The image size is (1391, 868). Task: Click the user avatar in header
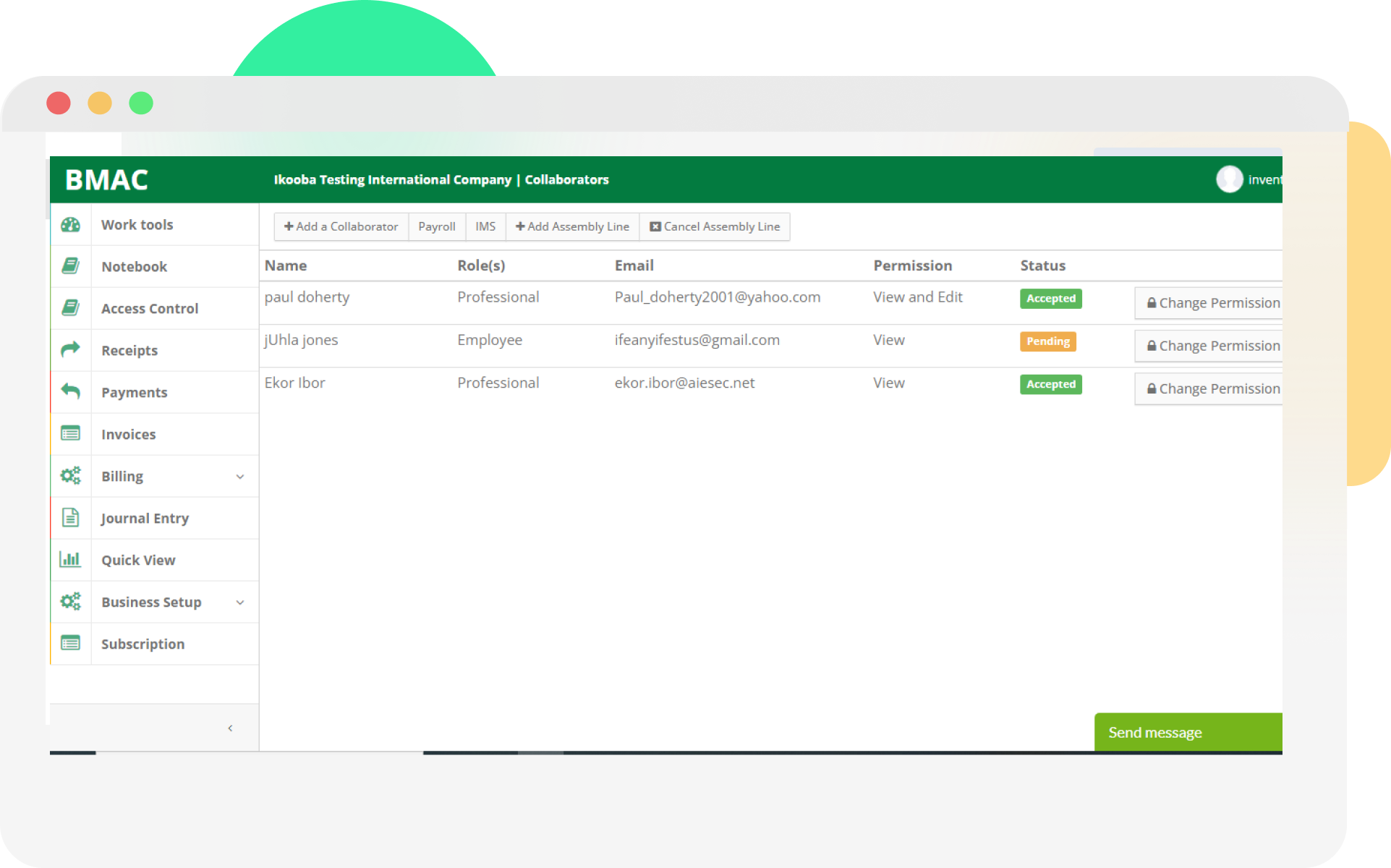1229,179
